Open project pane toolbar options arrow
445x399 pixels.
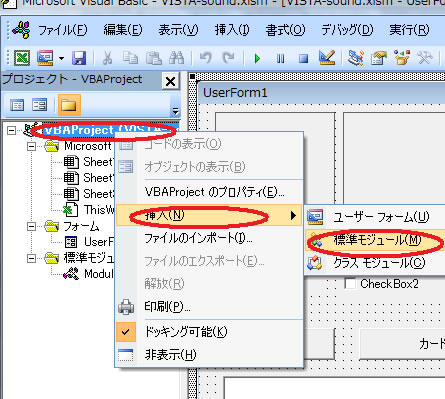pos(175,110)
